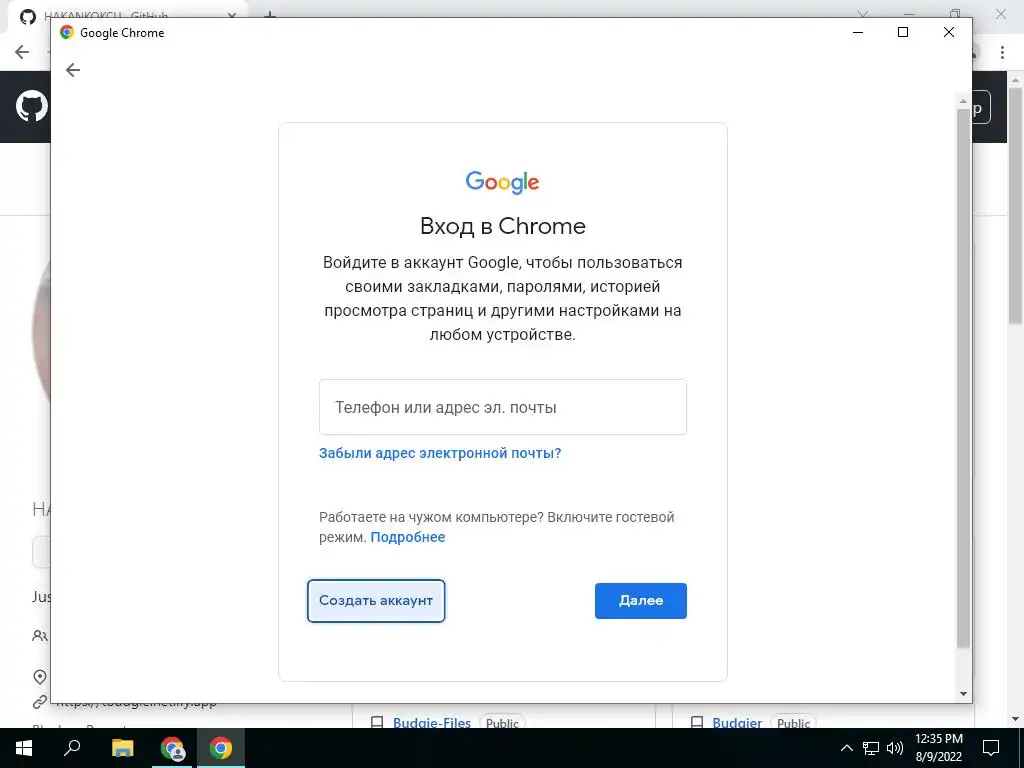The height and width of the screenshot is (768, 1024).
Task: Minimize the Google Chrome sign-in window
Action: tap(858, 32)
